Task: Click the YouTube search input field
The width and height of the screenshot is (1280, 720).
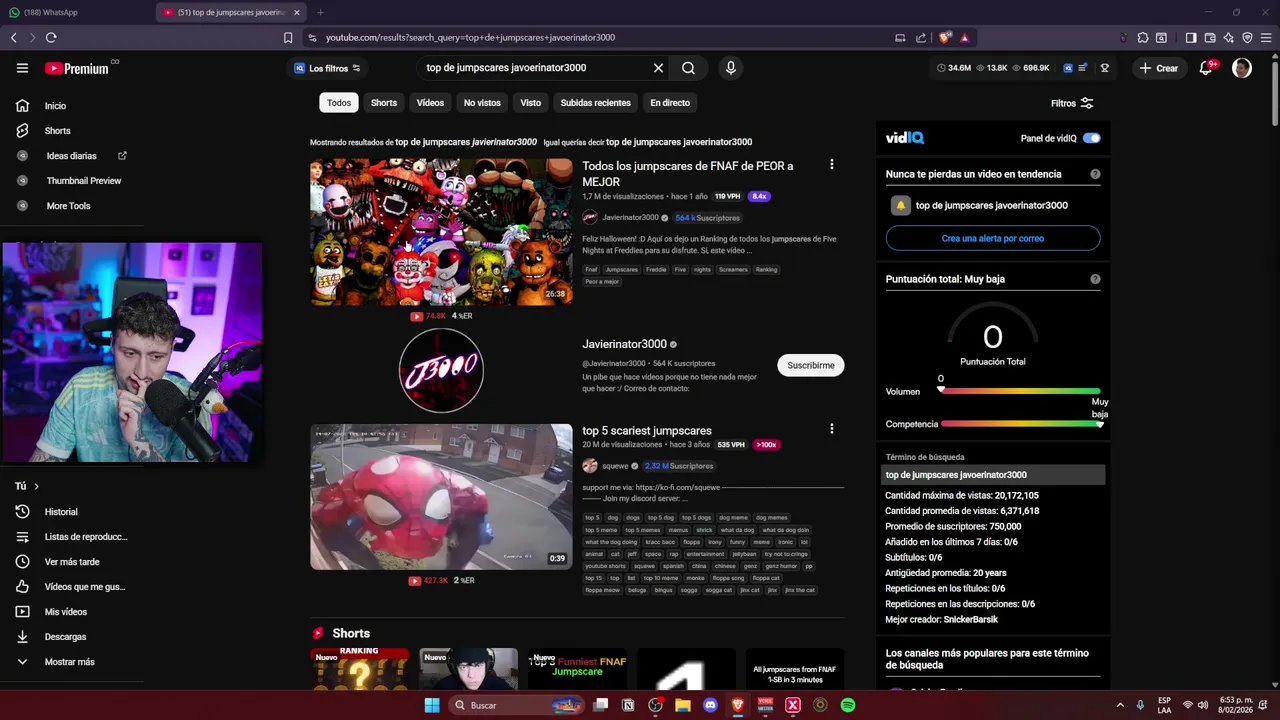Action: pyautogui.click(x=535, y=68)
